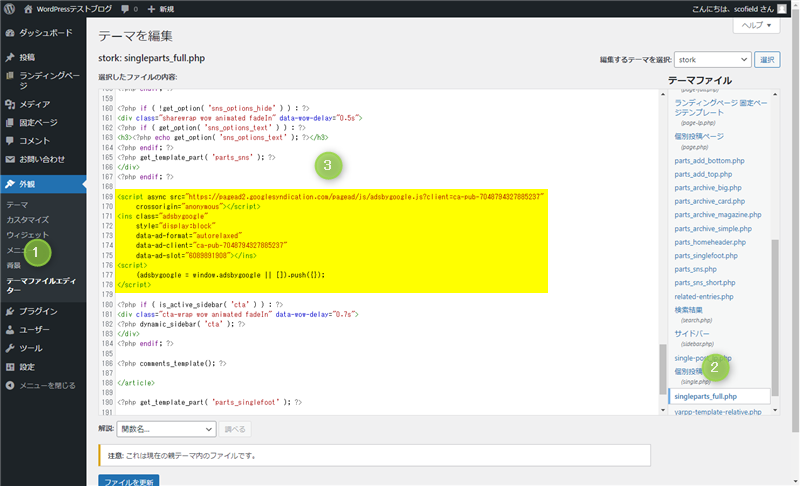Click the comment icon beside コメント
Image resolution: width=800 pixels, height=486 pixels.
[10, 141]
